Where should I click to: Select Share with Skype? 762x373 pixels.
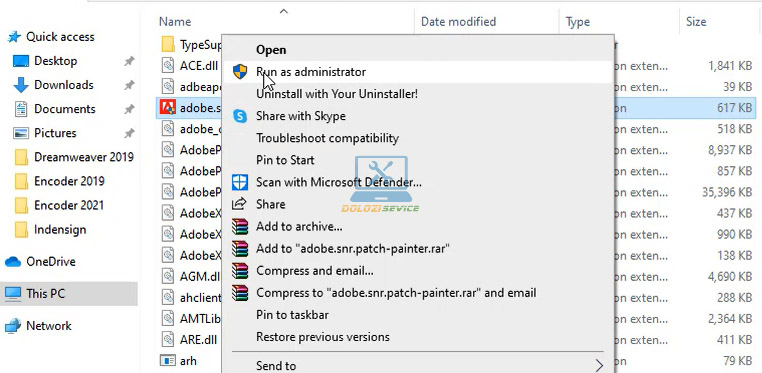point(418,116)
